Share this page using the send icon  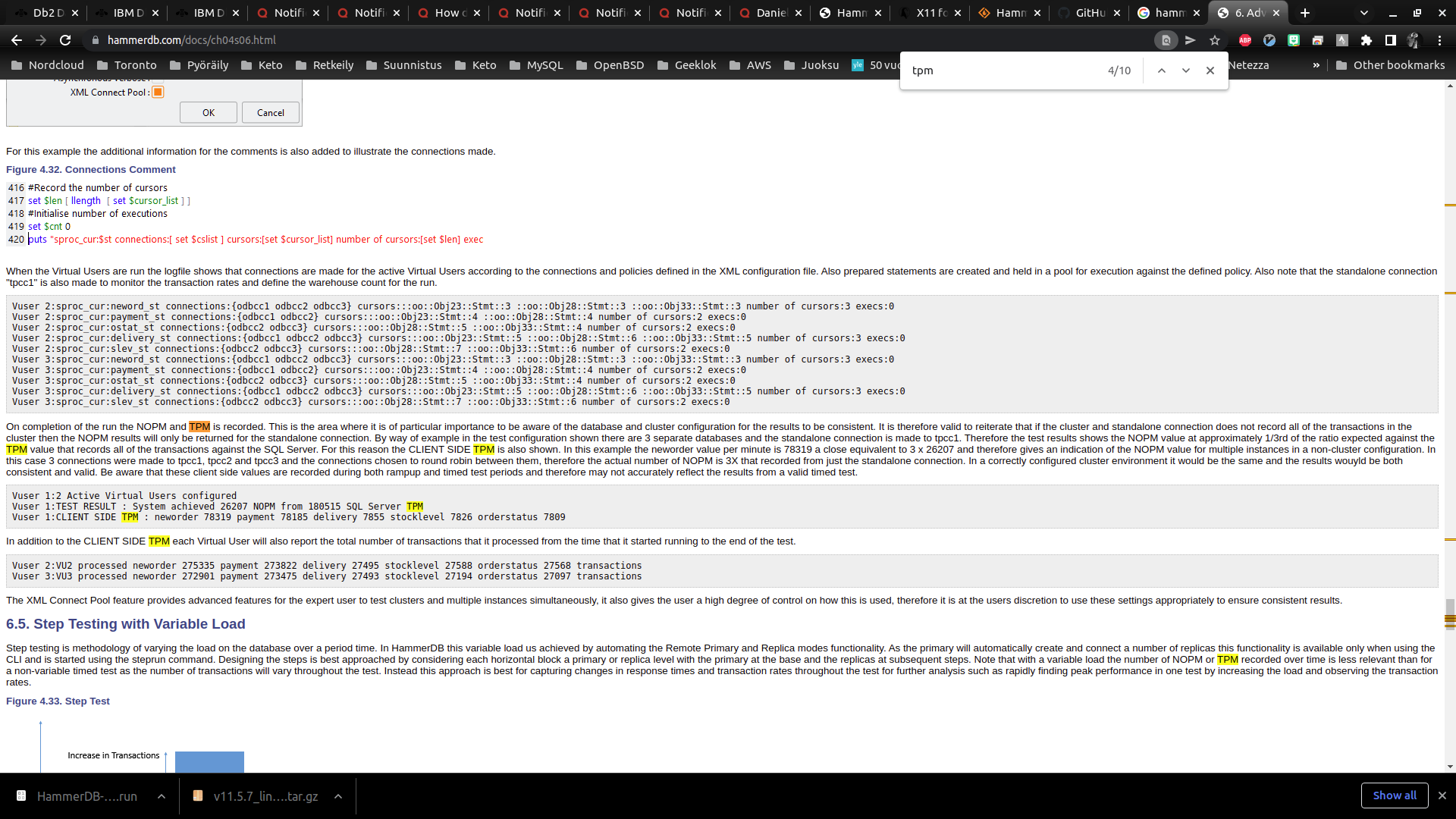[x=1191, y=40]
